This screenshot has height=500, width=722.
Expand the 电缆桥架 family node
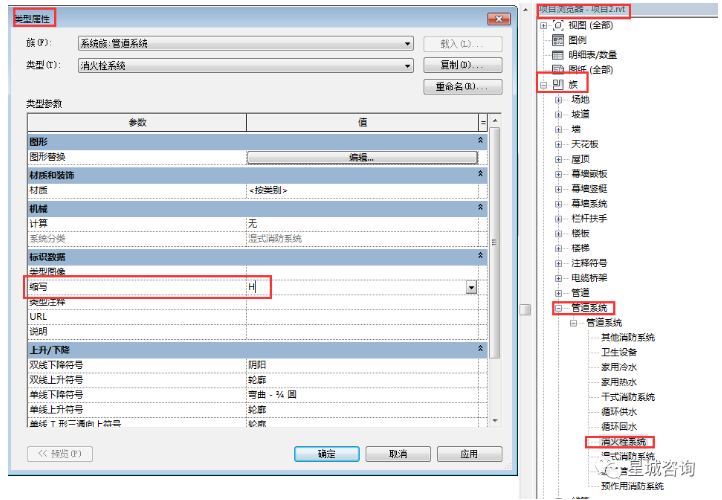pyautogui.click(x=559, y=279)
